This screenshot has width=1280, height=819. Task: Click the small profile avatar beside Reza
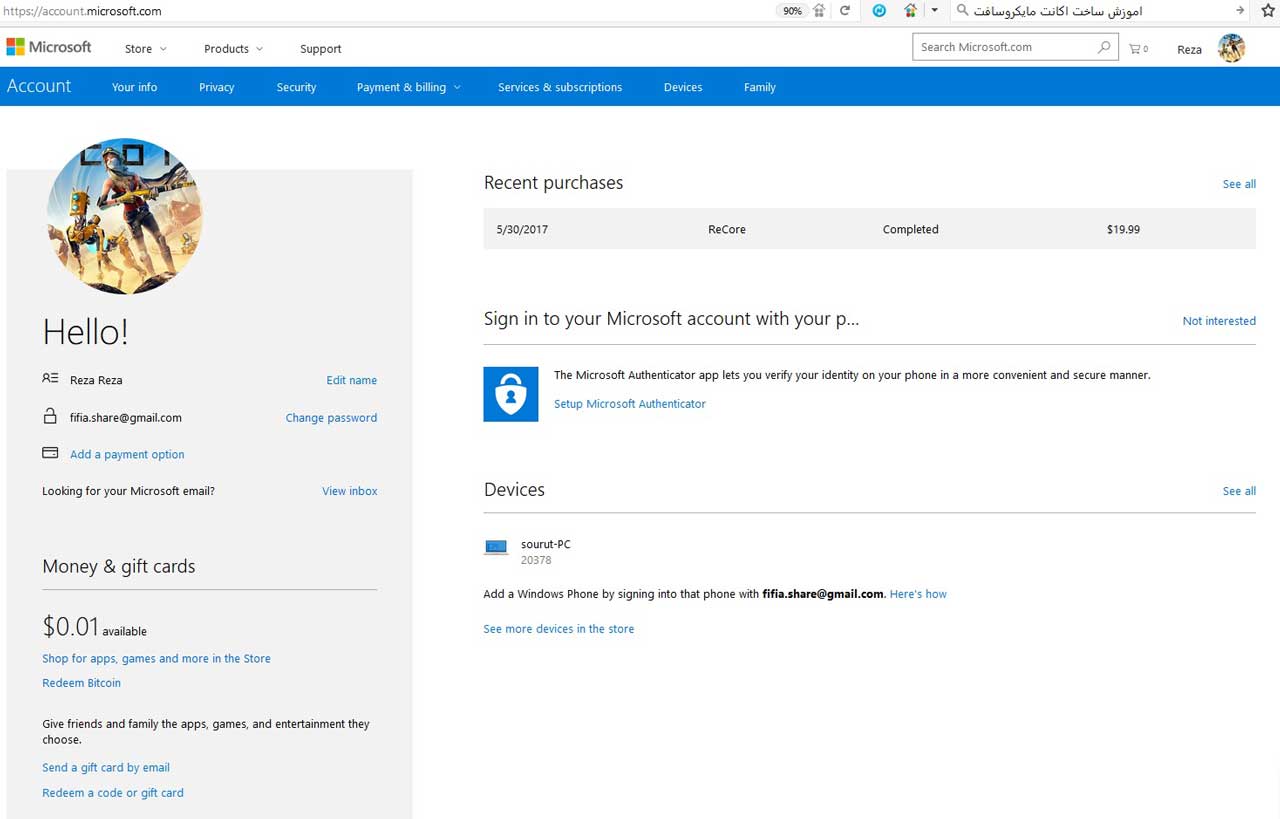(1231, 48)
